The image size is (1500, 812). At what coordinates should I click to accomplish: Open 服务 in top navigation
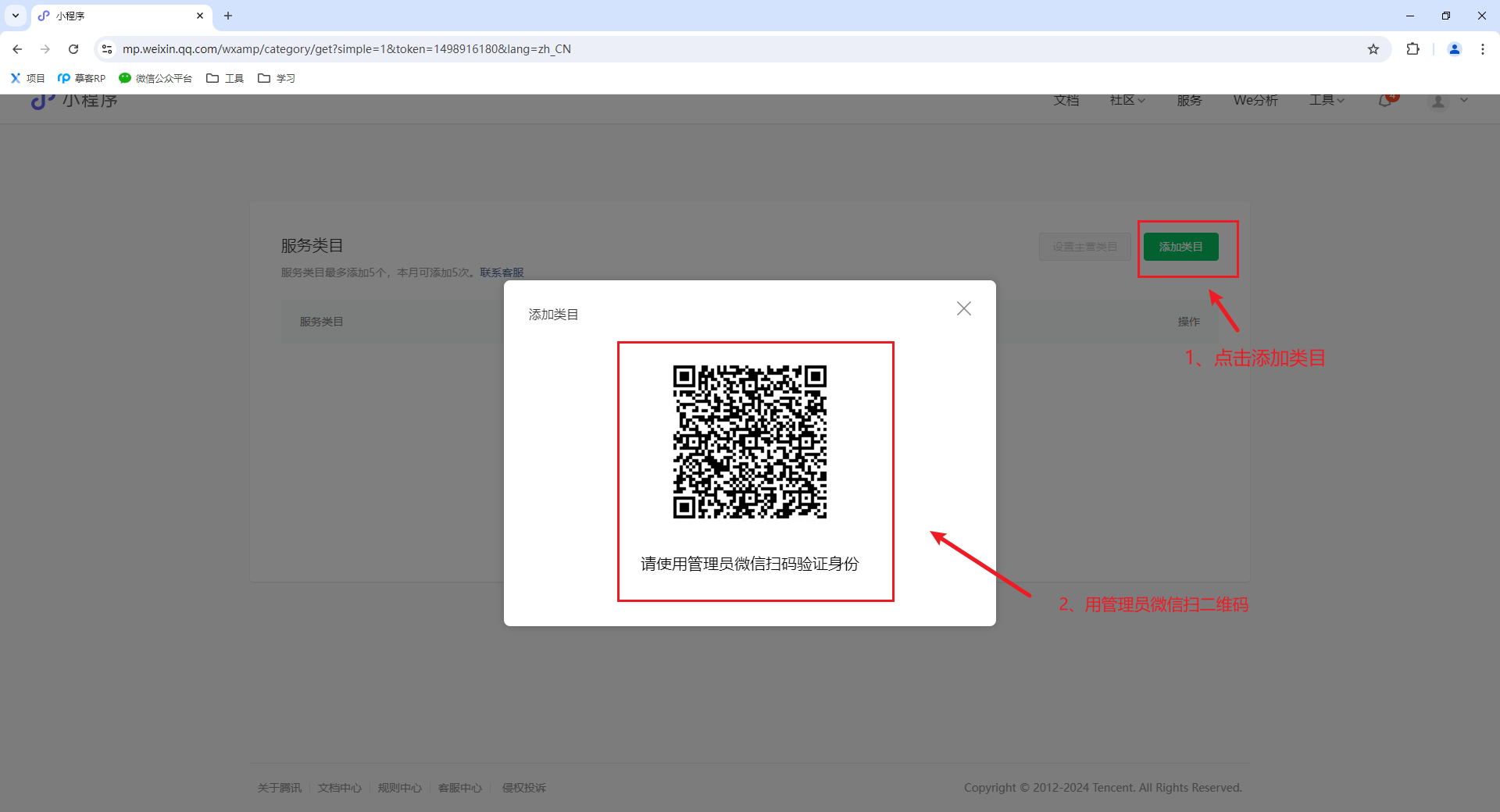click(x=1190, y=101)
